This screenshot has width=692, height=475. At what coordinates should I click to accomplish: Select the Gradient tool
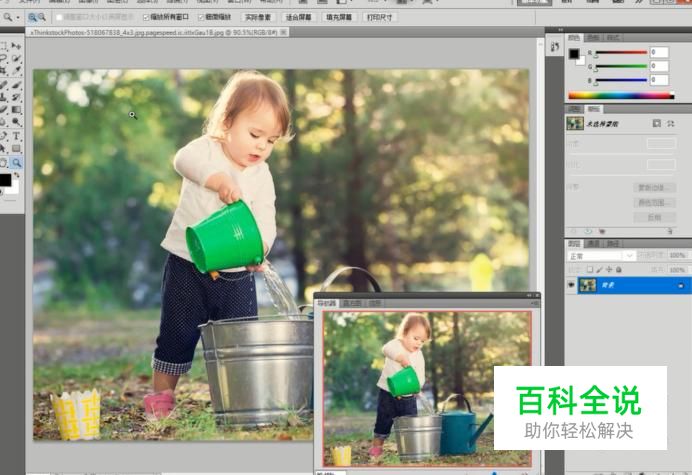coord(16,109)
